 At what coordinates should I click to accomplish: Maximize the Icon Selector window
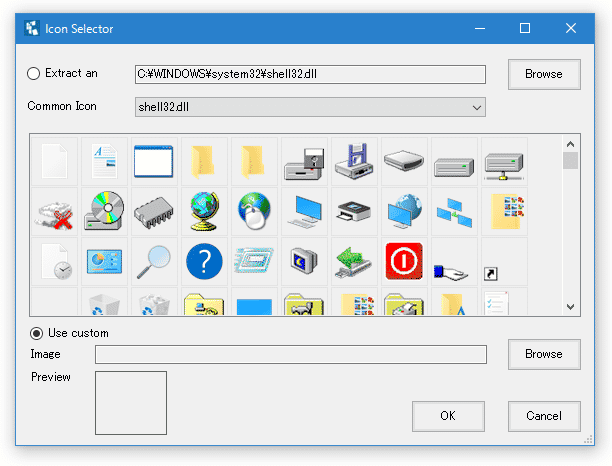[x=525, y=28]
